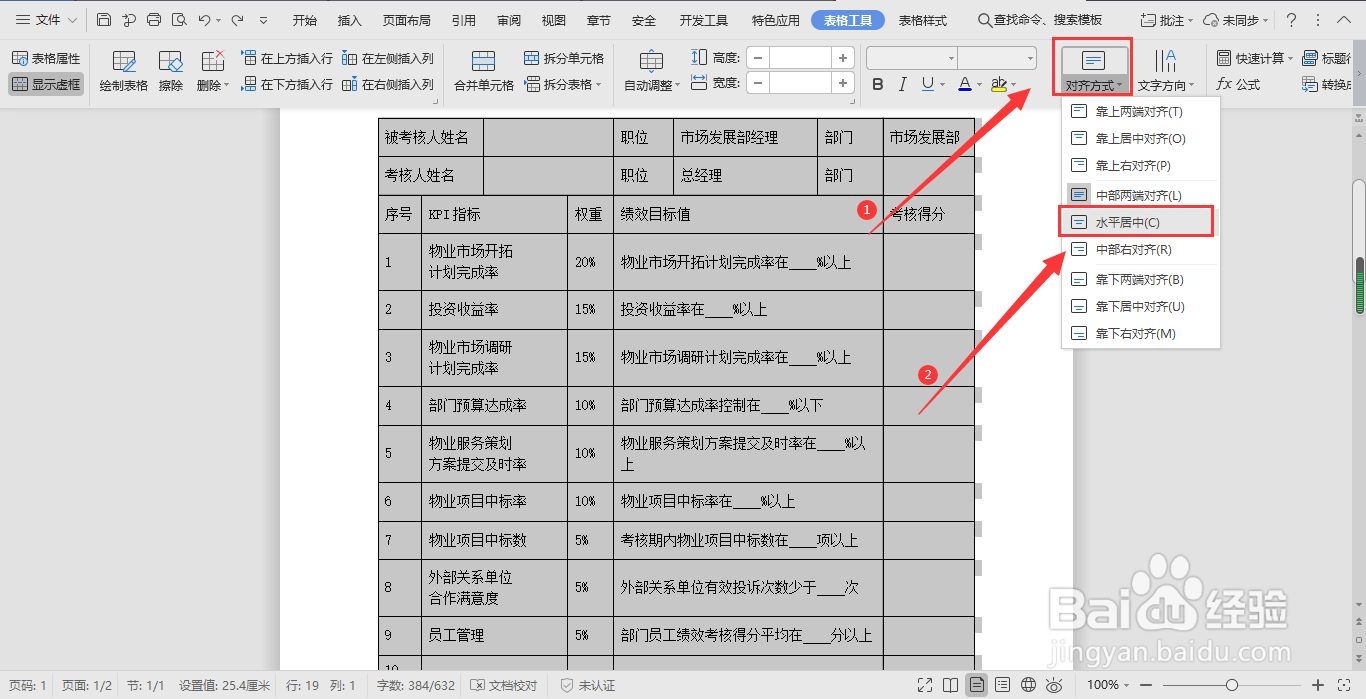This screenshot has width=1366, height=699.
Task: Click the Print icon in quick toolbar
Action: tap(154, 20)
